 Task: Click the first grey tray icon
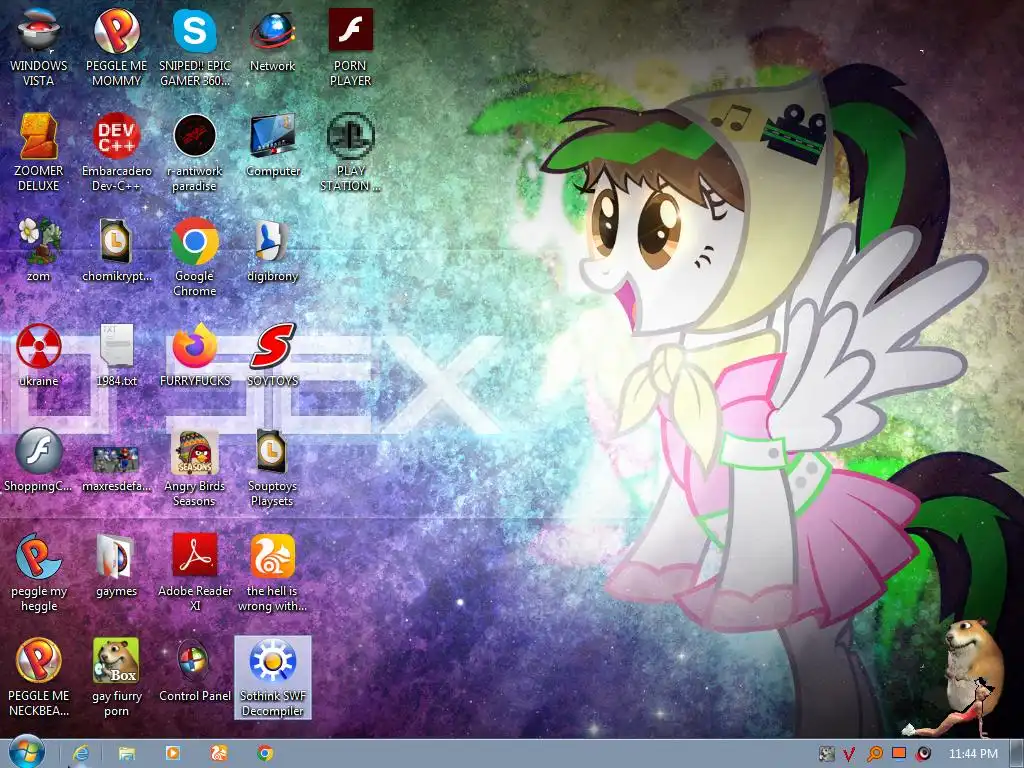pyautogui.click(x=826, y=754)
